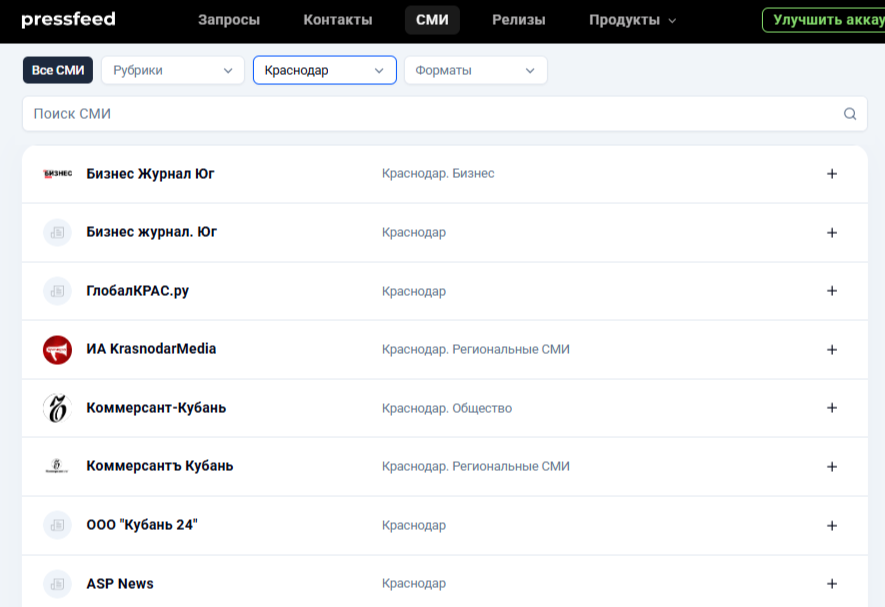Click the magnifier search icon
Image resolution: width=885 pixels, height=607 pixels.
[850, 114]
